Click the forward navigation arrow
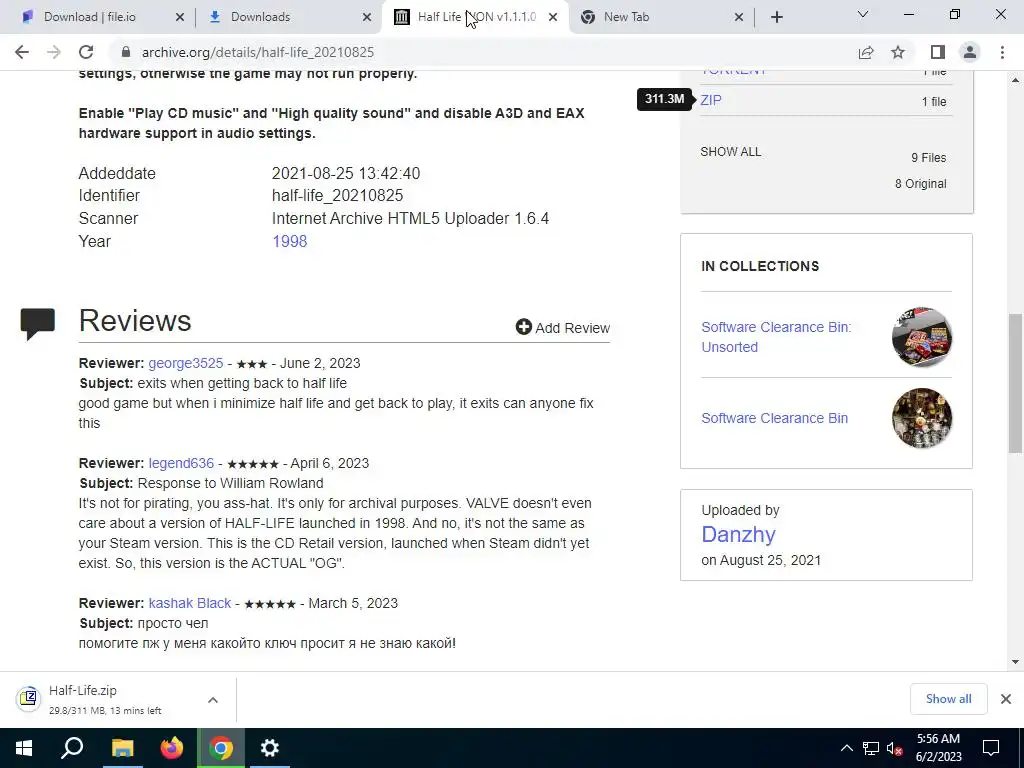Image resolution: width=1024 pixels, height=768 pixels. (x=54, y=52)
